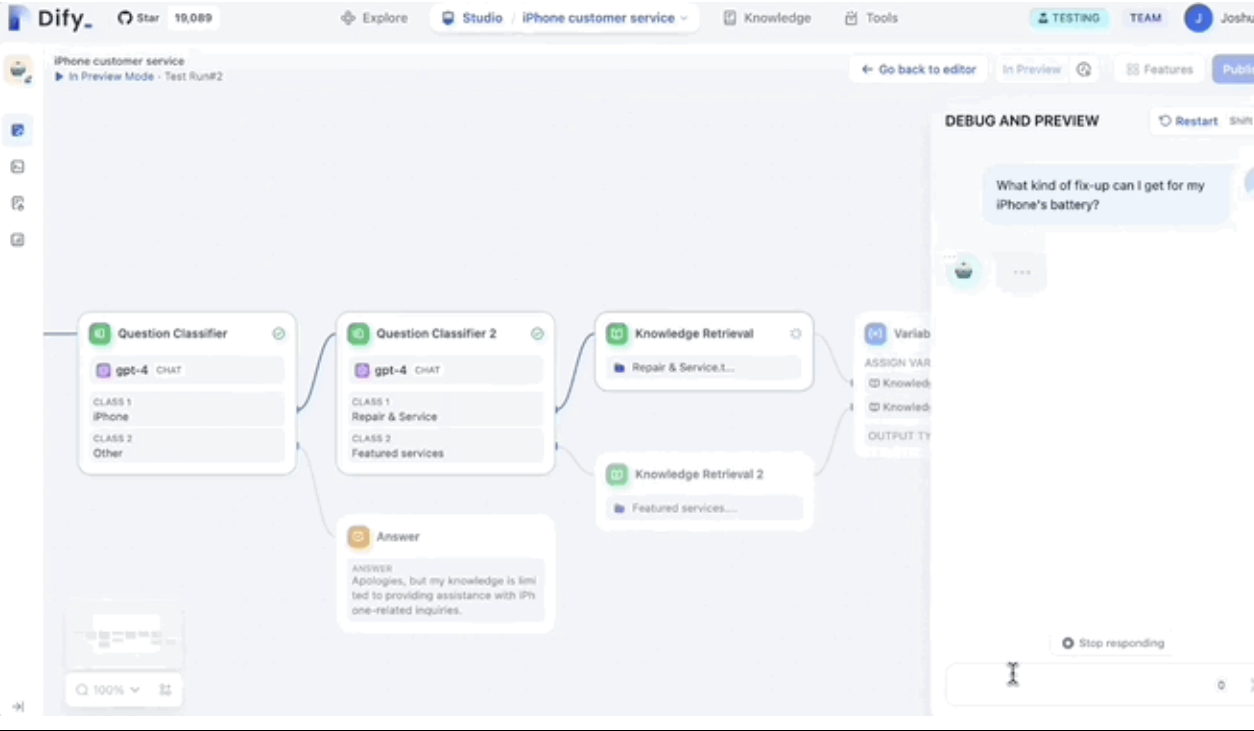Click the organize nodes icon beside zoom
The width and height of the screenshot is (1254, 731).
pos(165,690)
